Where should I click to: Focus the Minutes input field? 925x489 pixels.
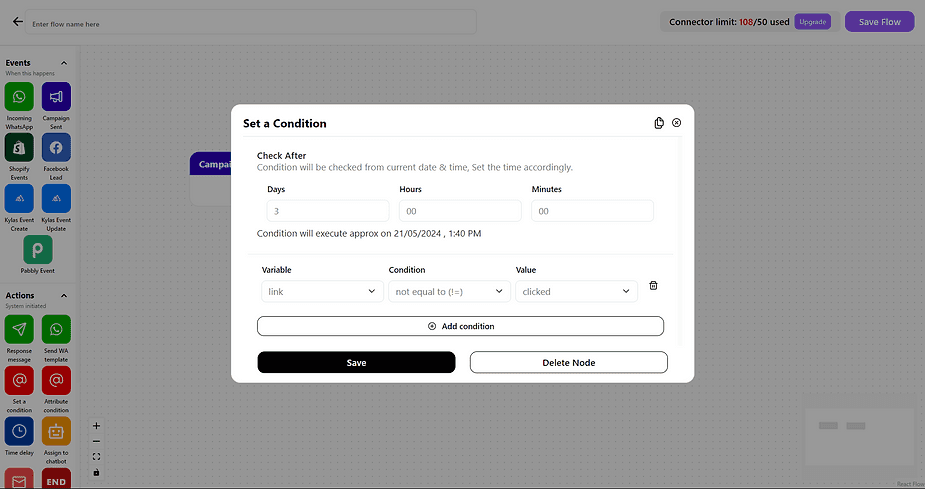click(x=592, y=211)
